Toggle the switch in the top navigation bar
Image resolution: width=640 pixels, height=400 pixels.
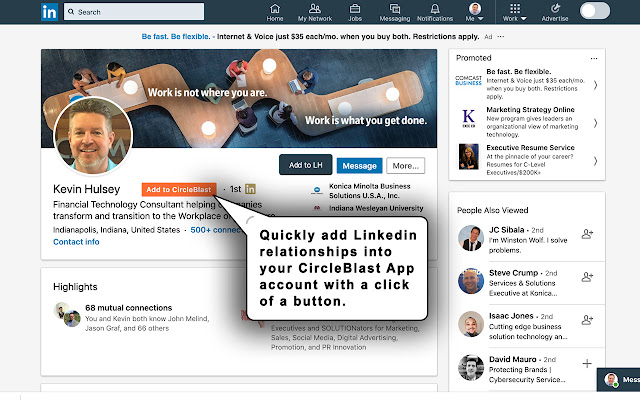click(x=595, y=11)
